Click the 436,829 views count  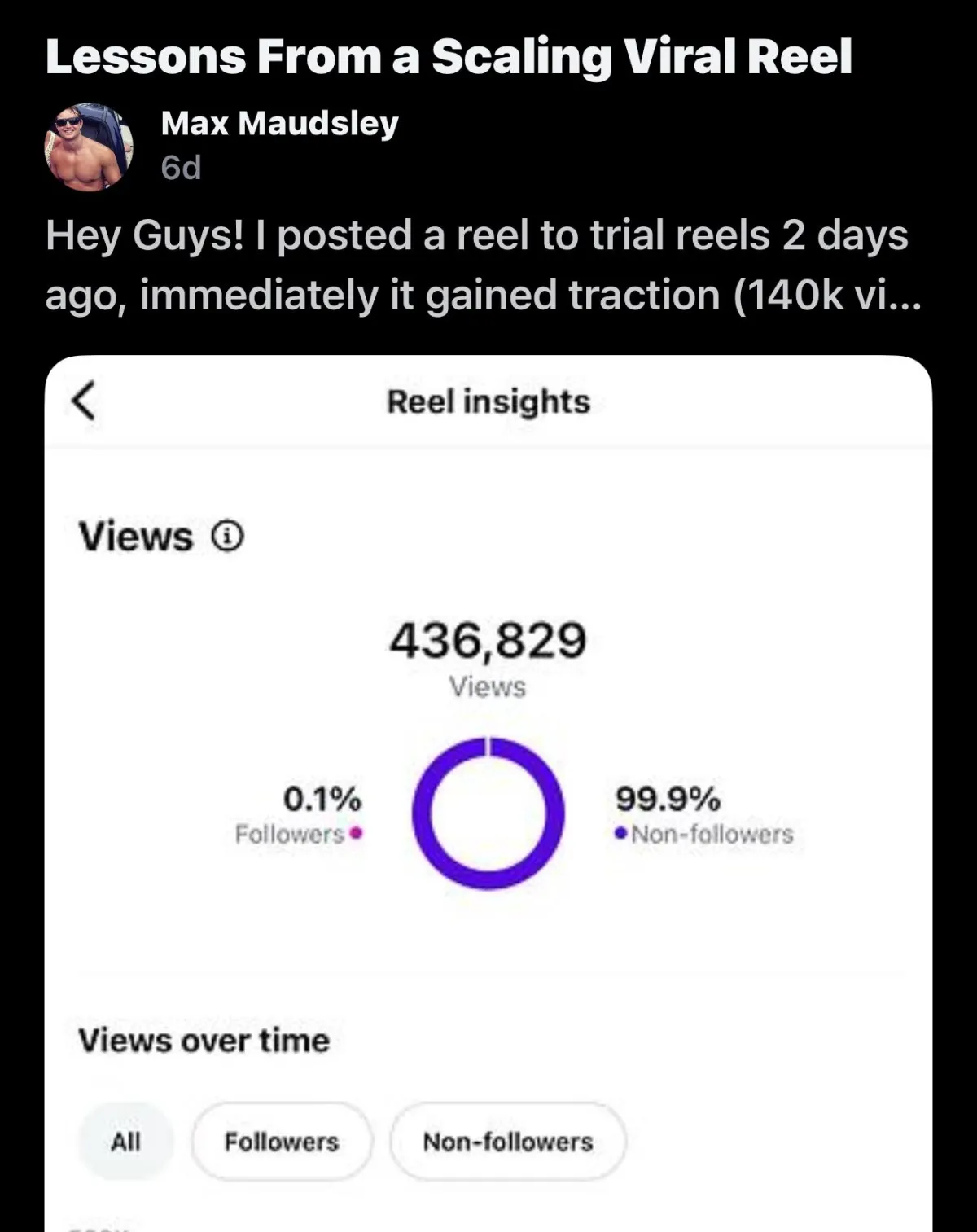point(488,640)
